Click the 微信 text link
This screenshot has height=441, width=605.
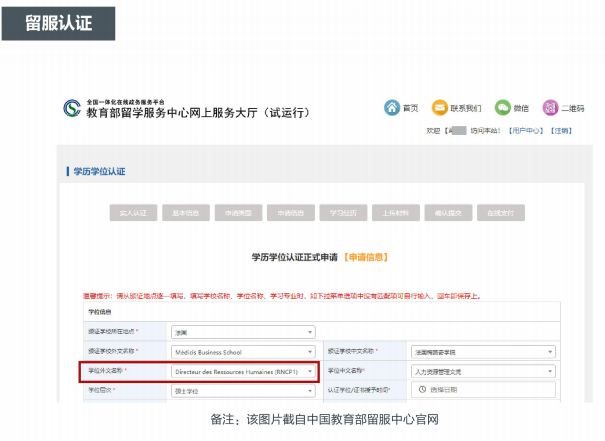[521, 108]
